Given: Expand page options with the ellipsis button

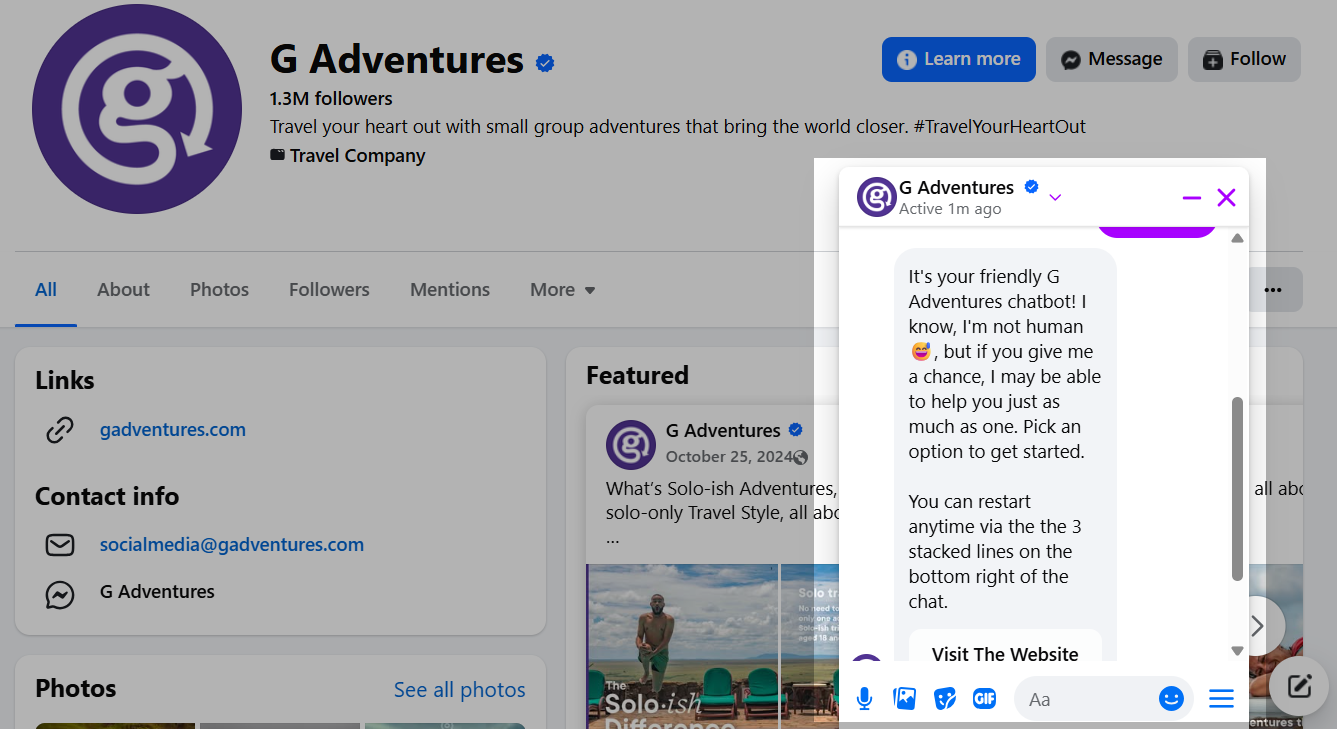Looking at the screenshot, I should tap(1273, 289).
